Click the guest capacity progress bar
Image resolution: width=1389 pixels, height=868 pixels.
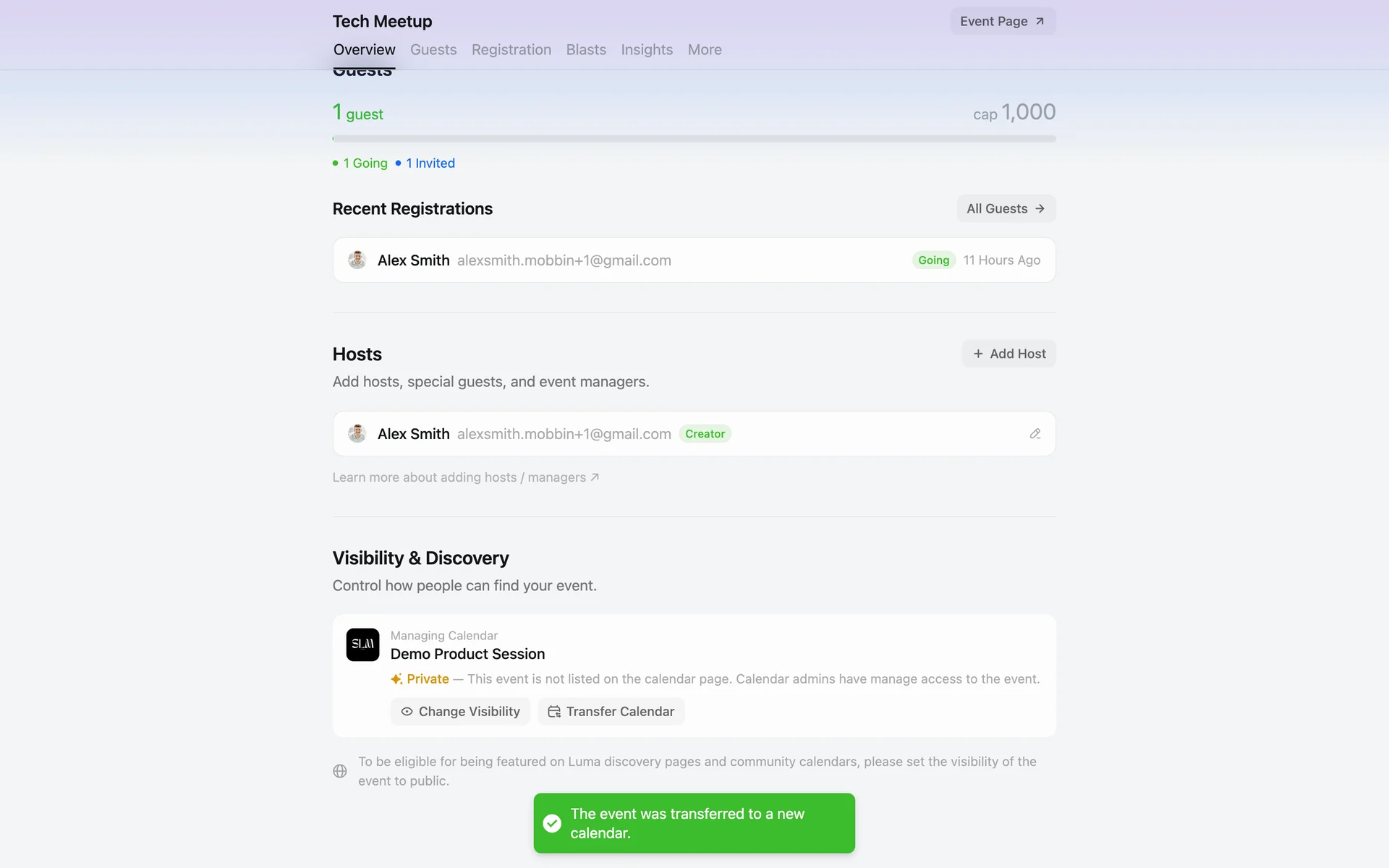click(x=694, y=139)
